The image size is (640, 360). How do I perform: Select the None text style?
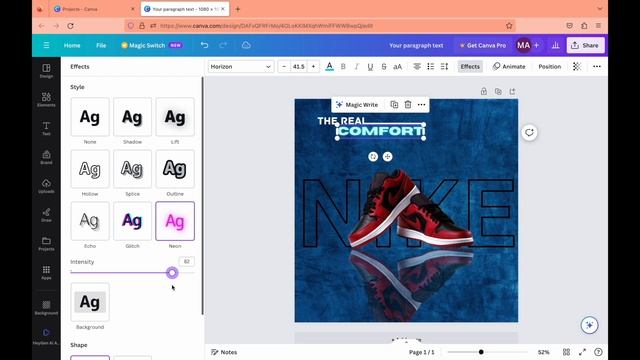click(x=90, y=117)
